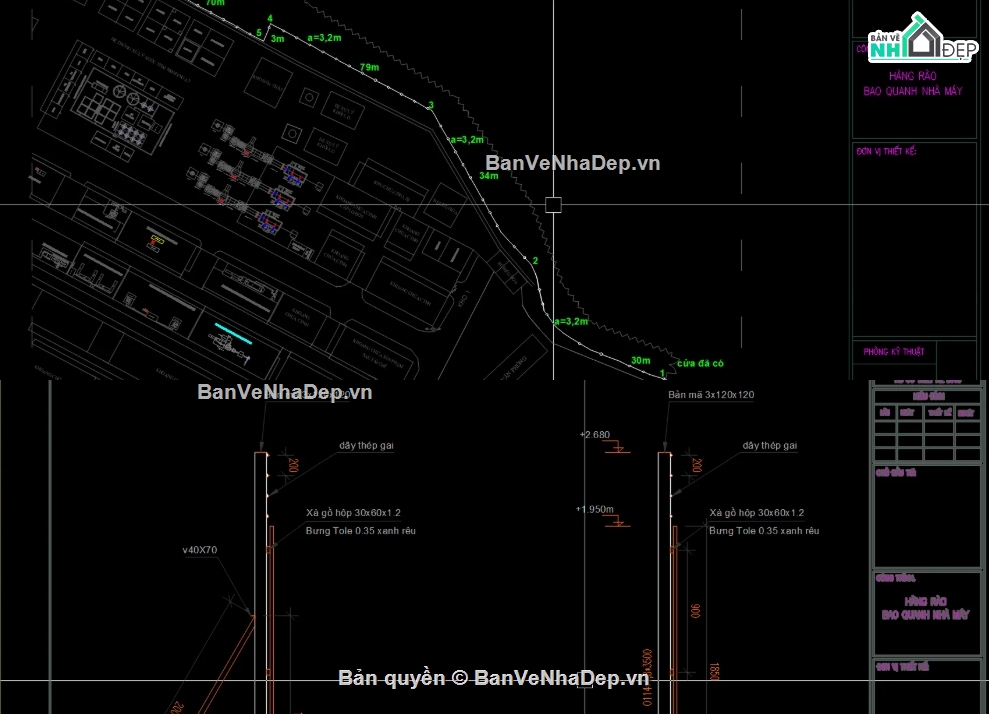The width and height of the screenshot is (989, 714).
Task: Select 'Xà gồ hộp 30x60x1.2' label on right section
Action: [756, 512]
